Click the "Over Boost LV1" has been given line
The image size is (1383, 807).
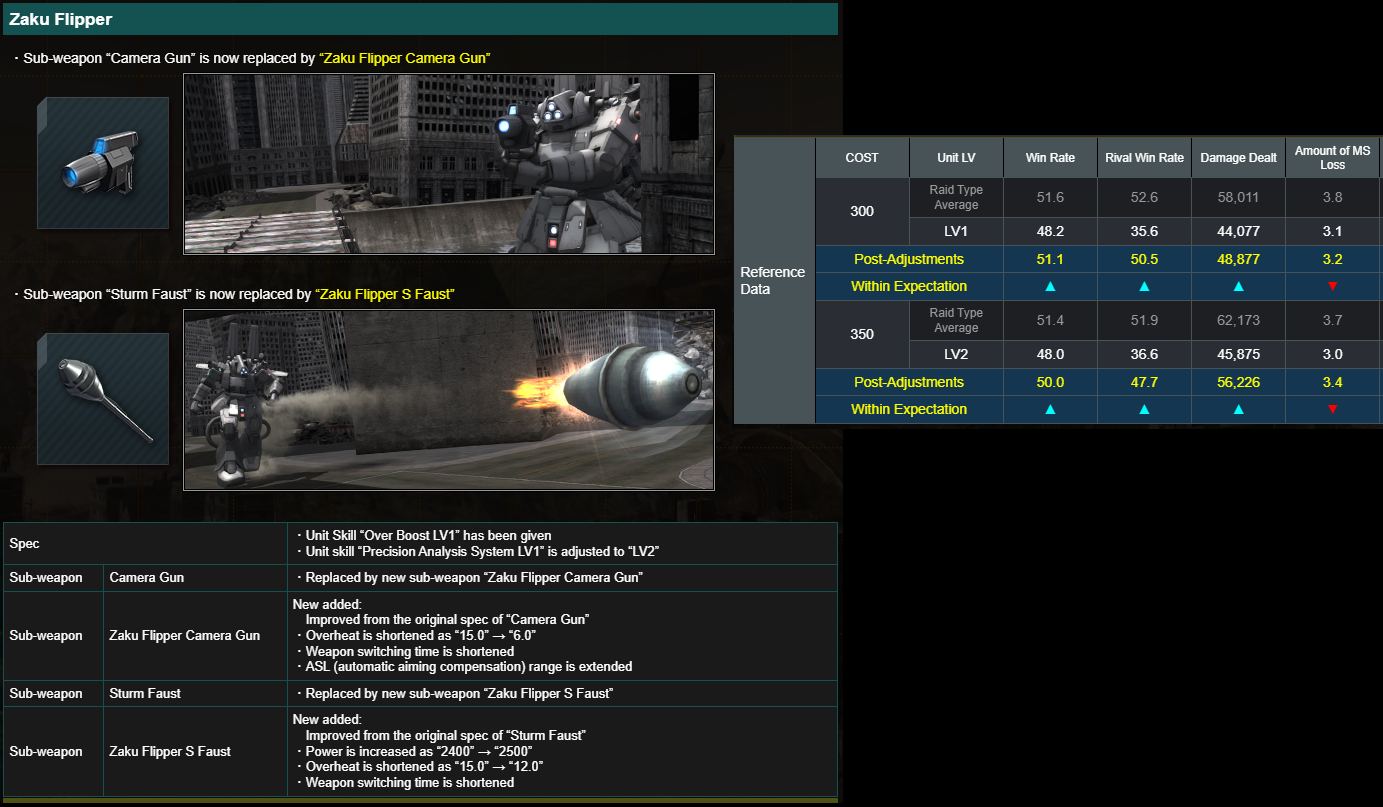(x=424, y=536)
